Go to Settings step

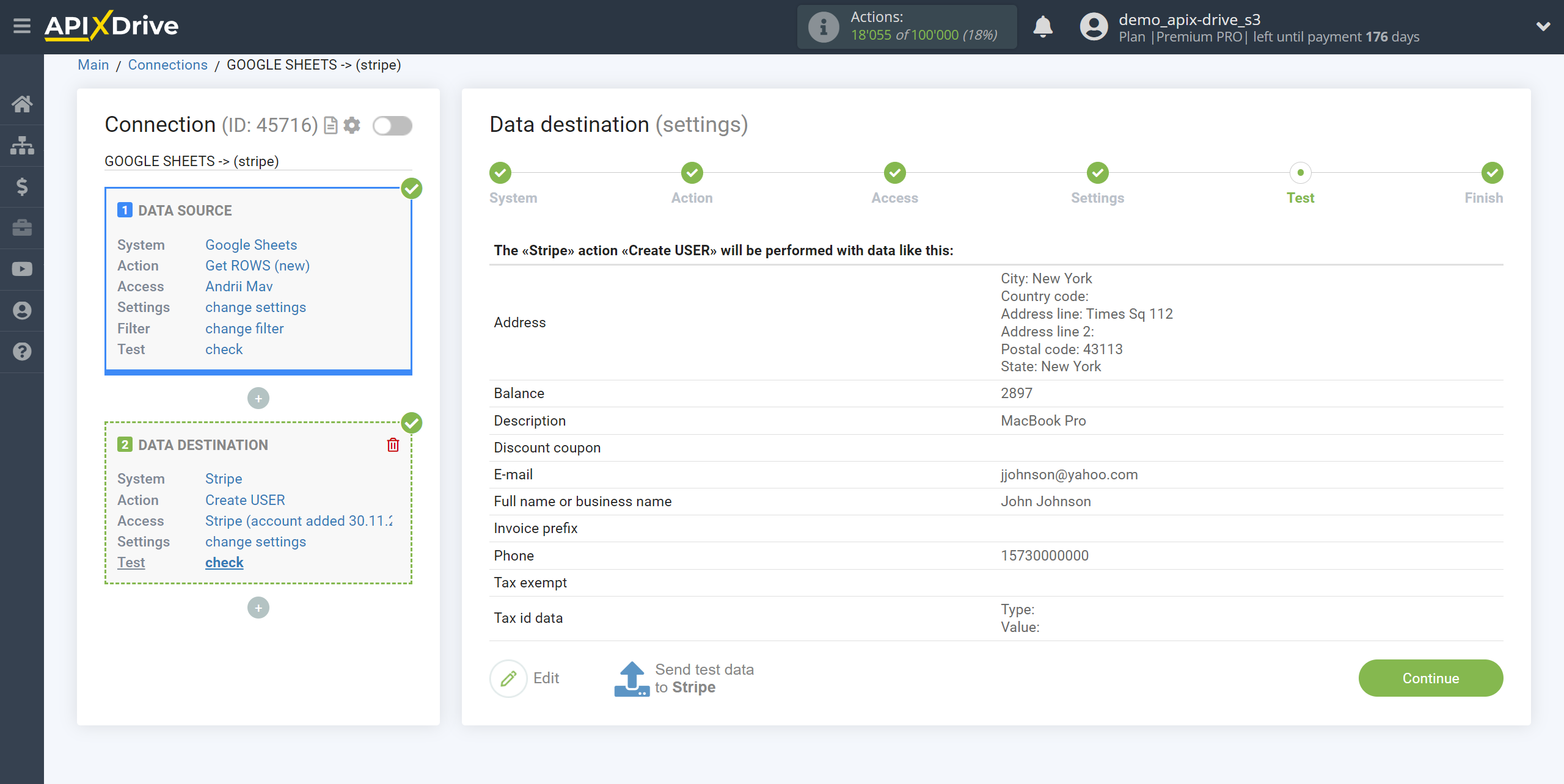tap(1097, 173)
